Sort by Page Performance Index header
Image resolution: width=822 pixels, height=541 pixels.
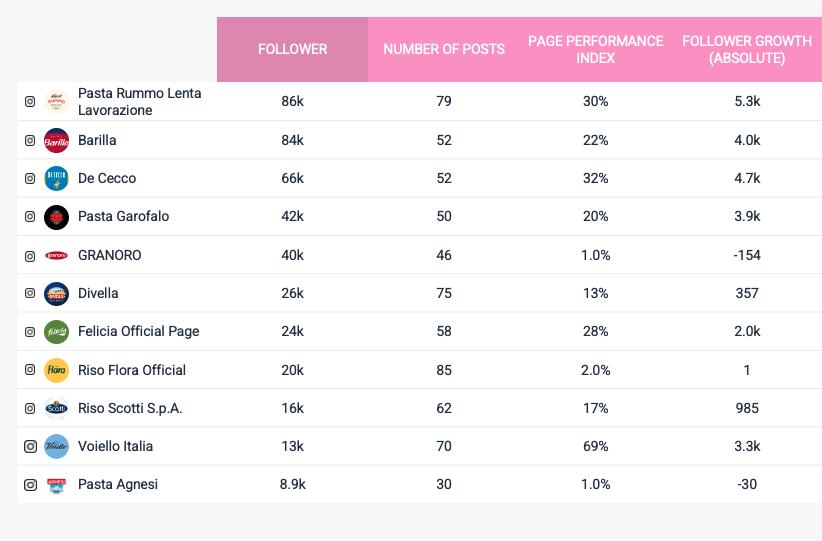(595, 49)
